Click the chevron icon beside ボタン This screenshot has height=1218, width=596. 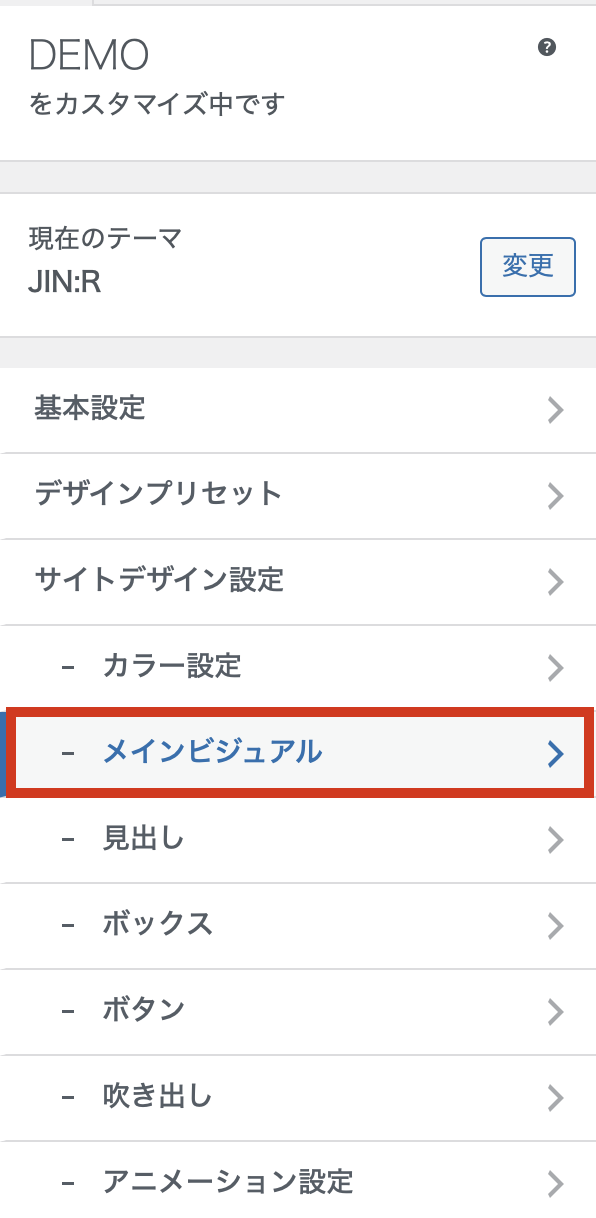pos(556,1012)
